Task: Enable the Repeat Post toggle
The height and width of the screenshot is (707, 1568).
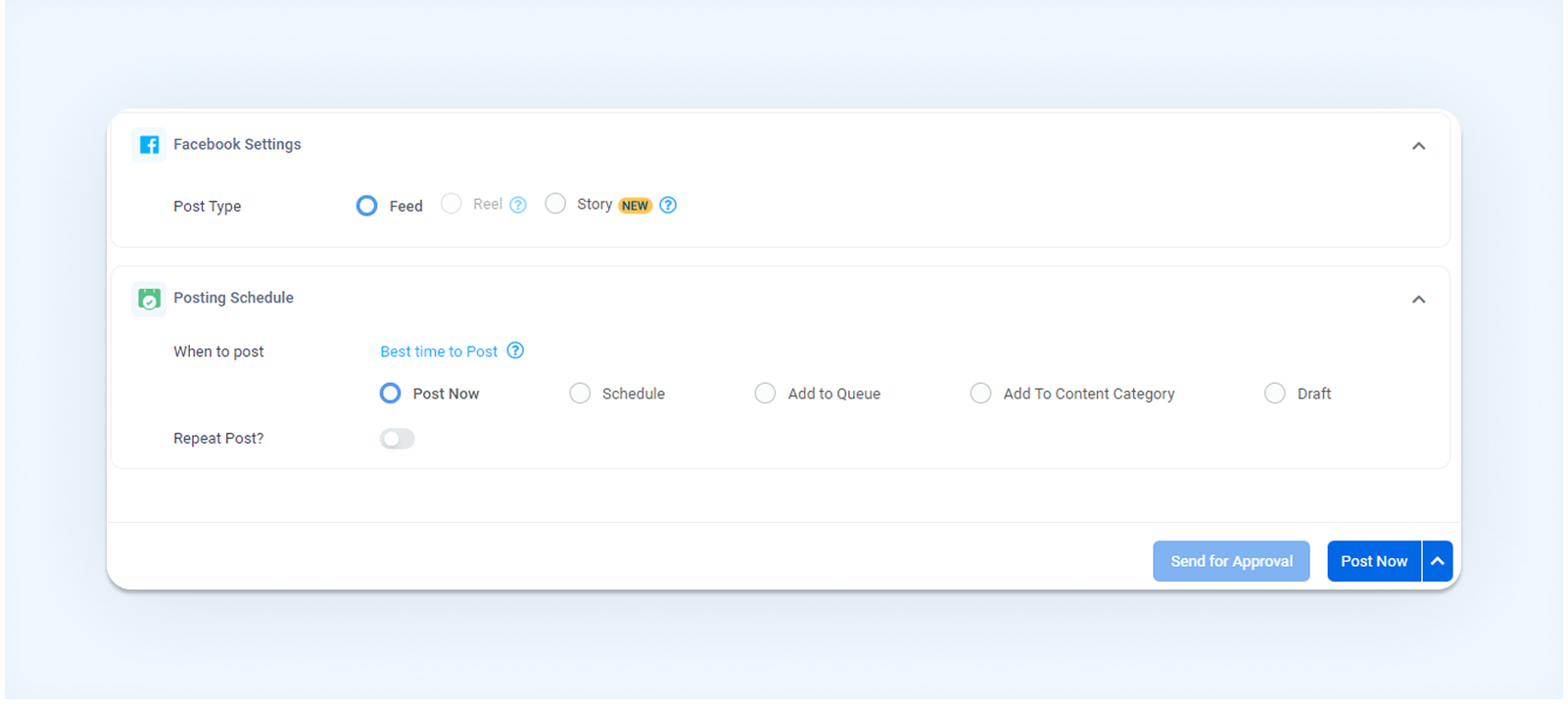Action: pyautogui.click(x=397, y=439)
